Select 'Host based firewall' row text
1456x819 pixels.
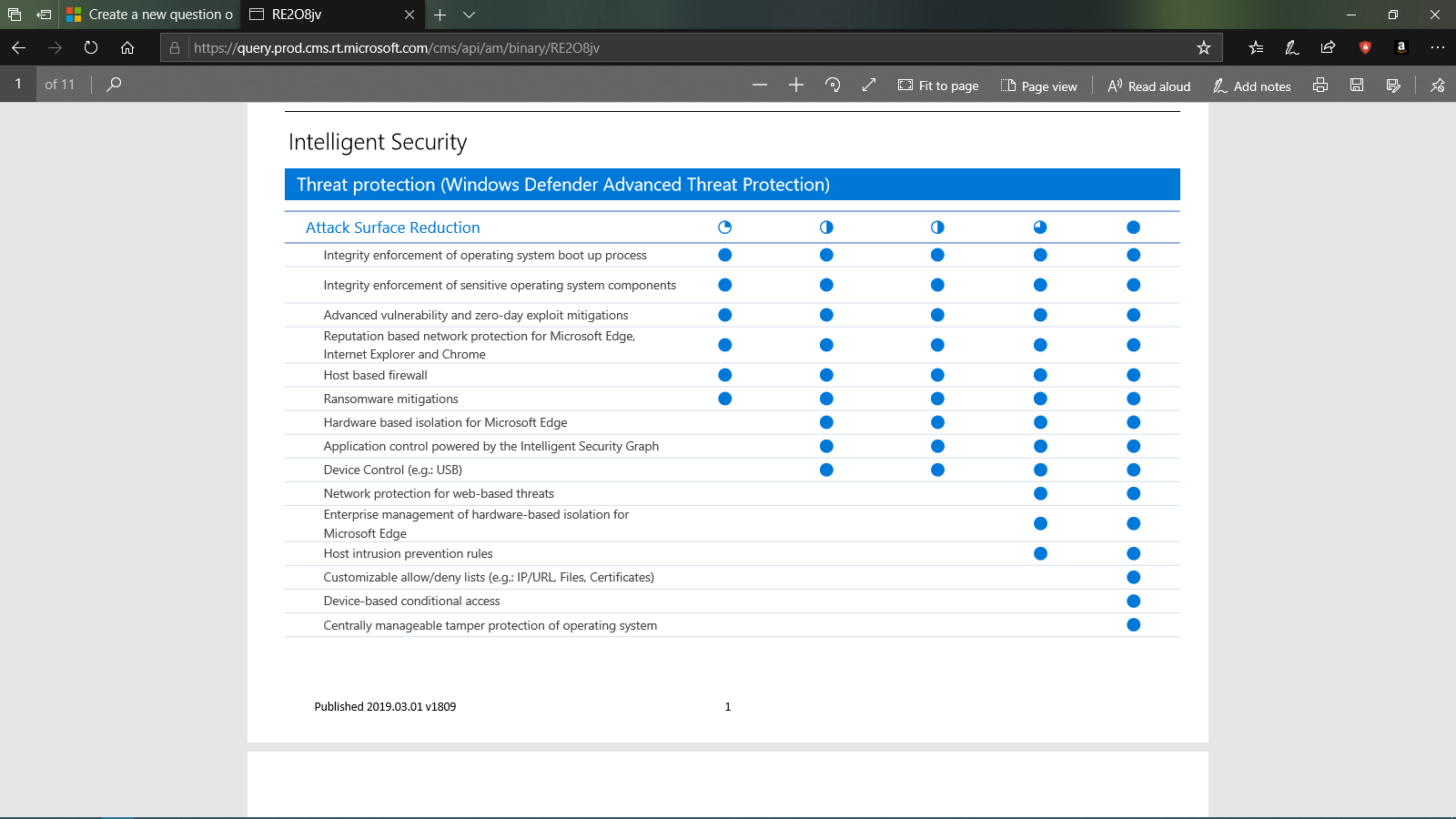tap(375, 375)
